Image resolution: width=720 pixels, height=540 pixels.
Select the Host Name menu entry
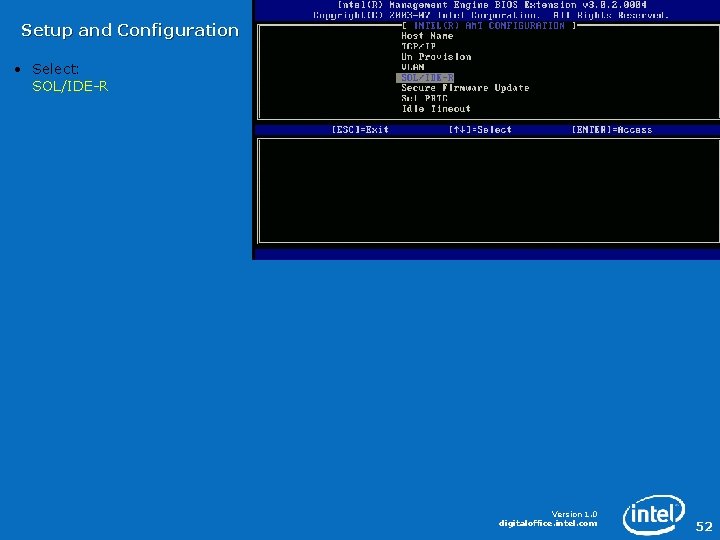(427, 36)
